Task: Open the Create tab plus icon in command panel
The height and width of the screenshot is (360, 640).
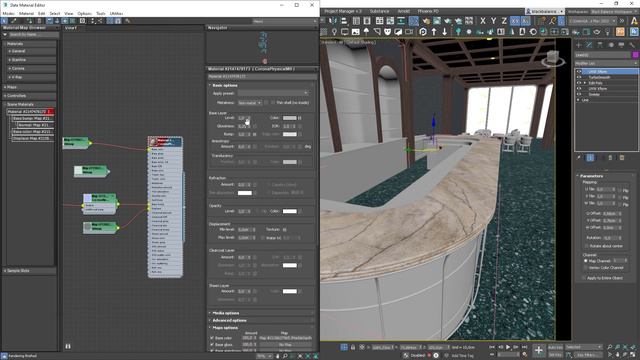Action: [578, 45]
